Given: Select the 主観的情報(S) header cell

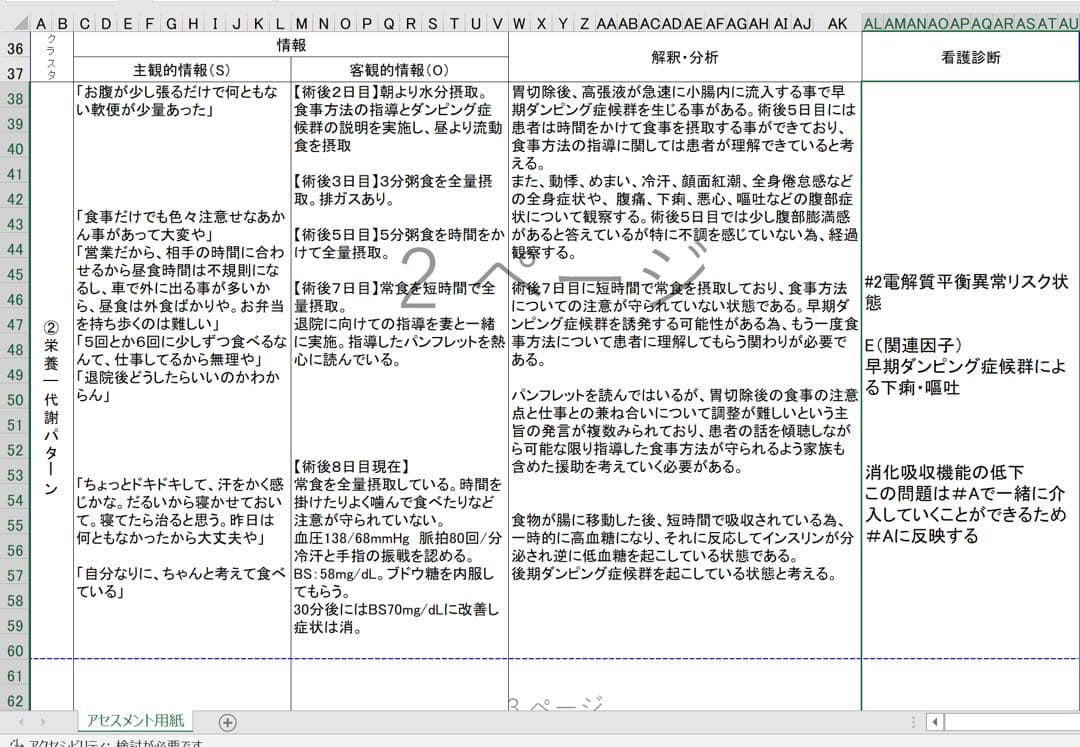Looking at the screenshot, I should tap(182, 70).
